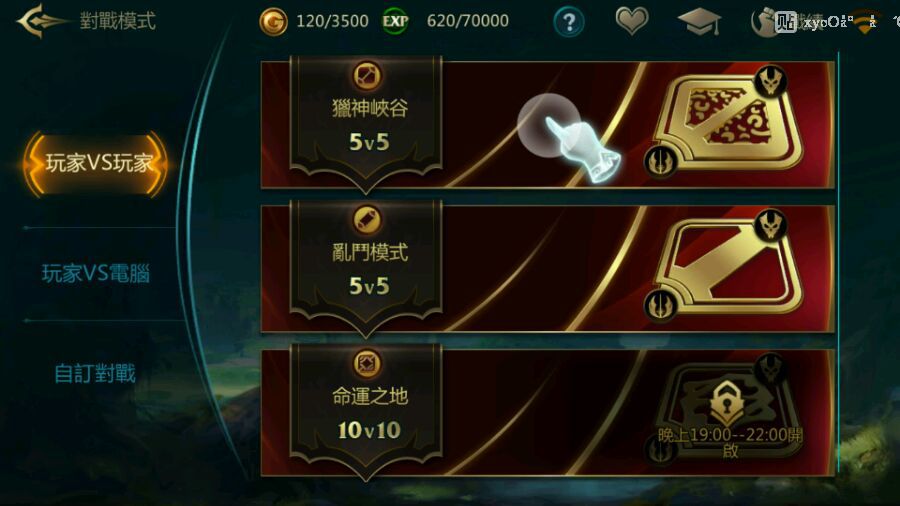This screenshot has width=900, height=506.
Task: Select the 玩家VS玩家 tab
Action: tap(96, 164)
